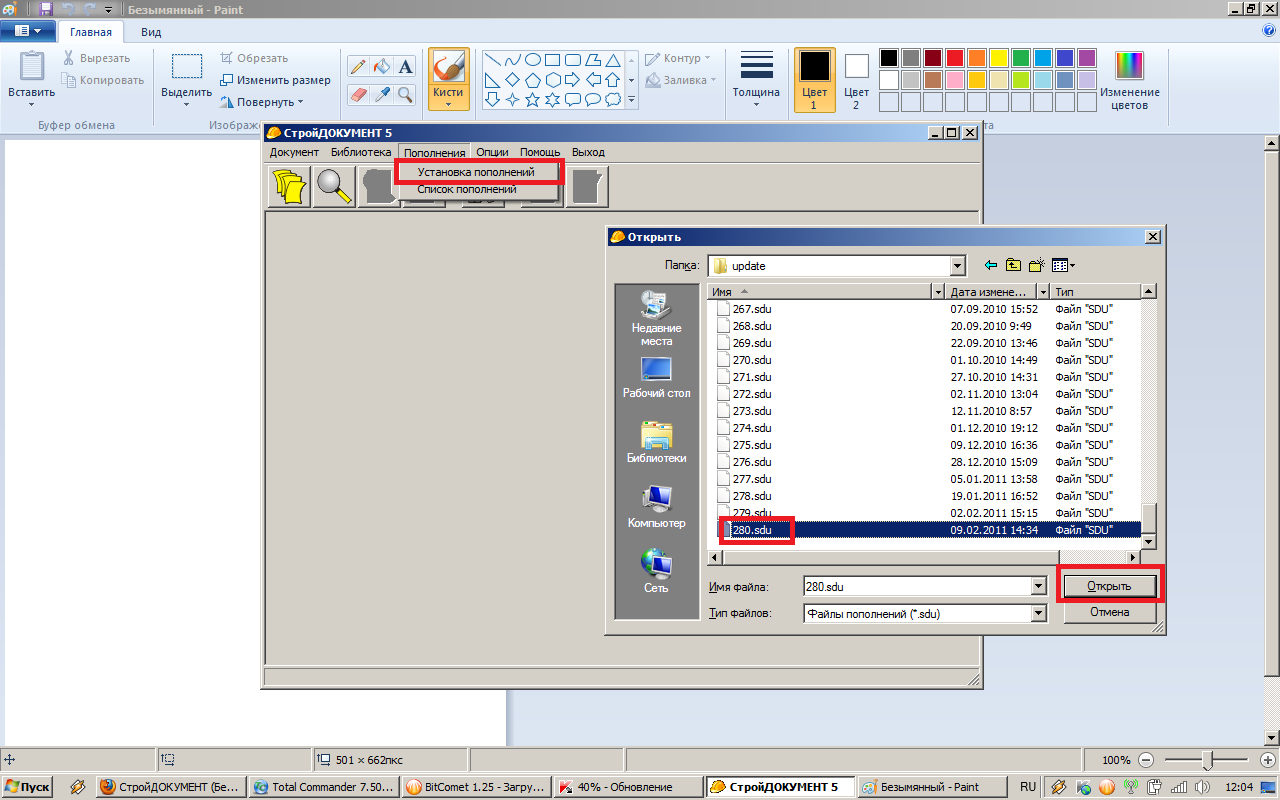Switch to the Главная ribbon tab
This screenshot has width=1280, height=800.
pos(91,32)
